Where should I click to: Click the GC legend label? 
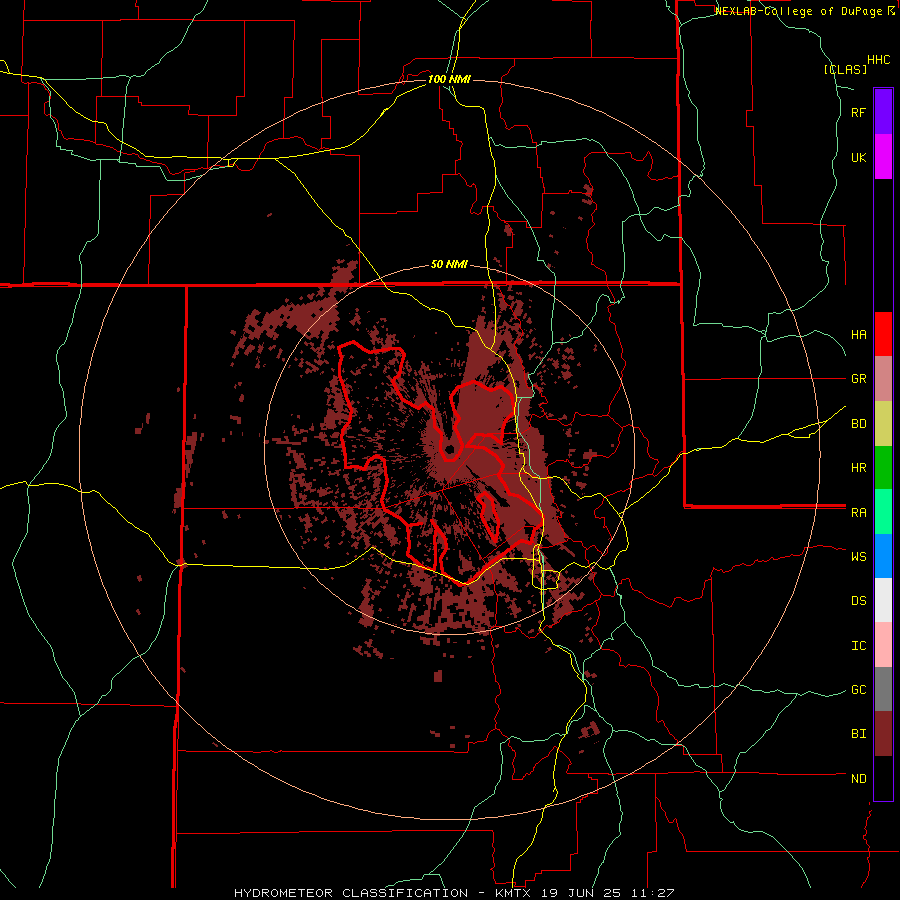[858, 690]
